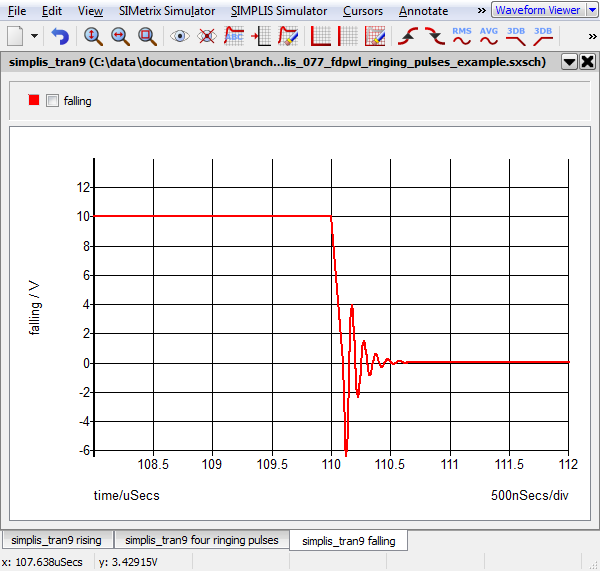This screenshot has height=571, width=600.
Task: Click the crossed-out eye Hide Curves icon
Action: point(206,37)
